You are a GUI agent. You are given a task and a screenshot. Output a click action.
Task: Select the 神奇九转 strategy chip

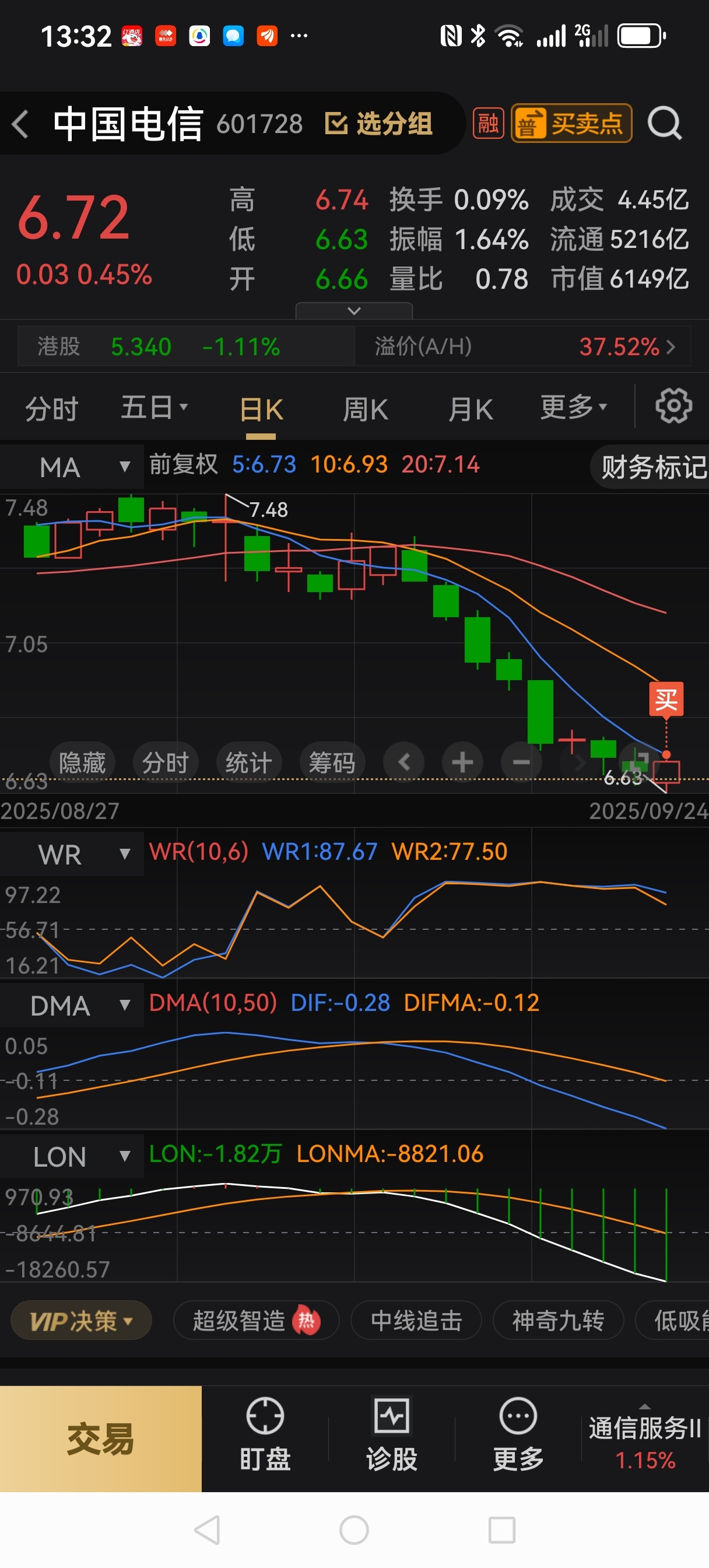[558, 1321]
